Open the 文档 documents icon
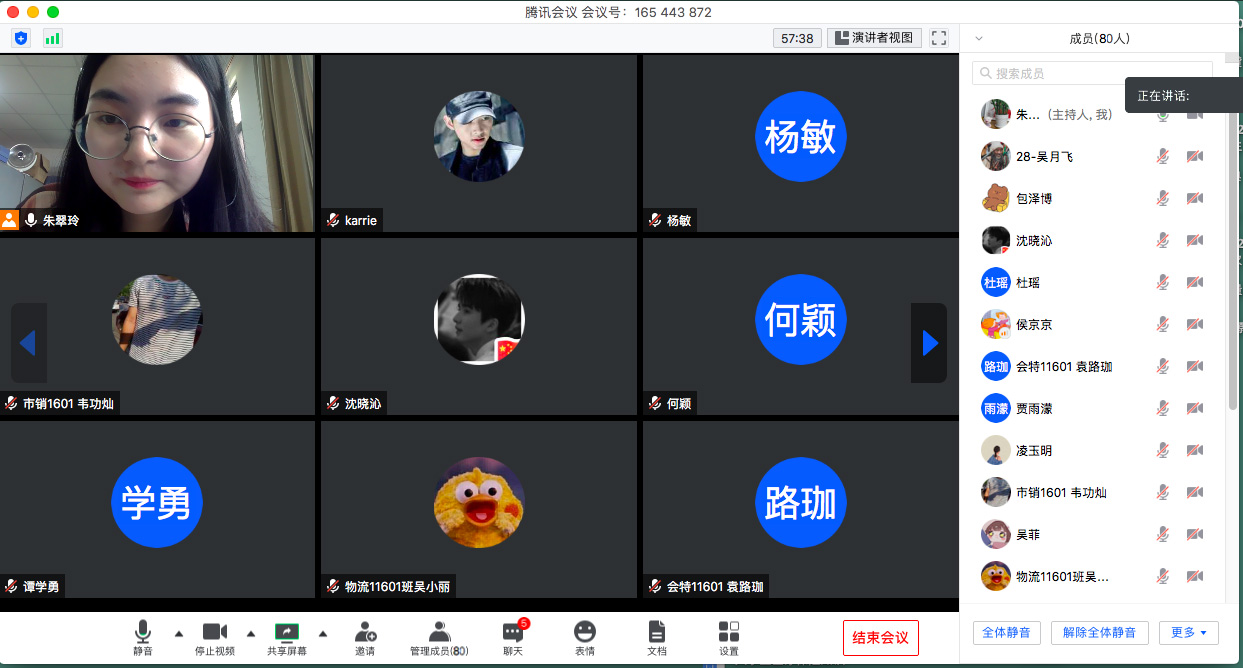This screenshot has width=1243, height=668. (x=656, y=632)
